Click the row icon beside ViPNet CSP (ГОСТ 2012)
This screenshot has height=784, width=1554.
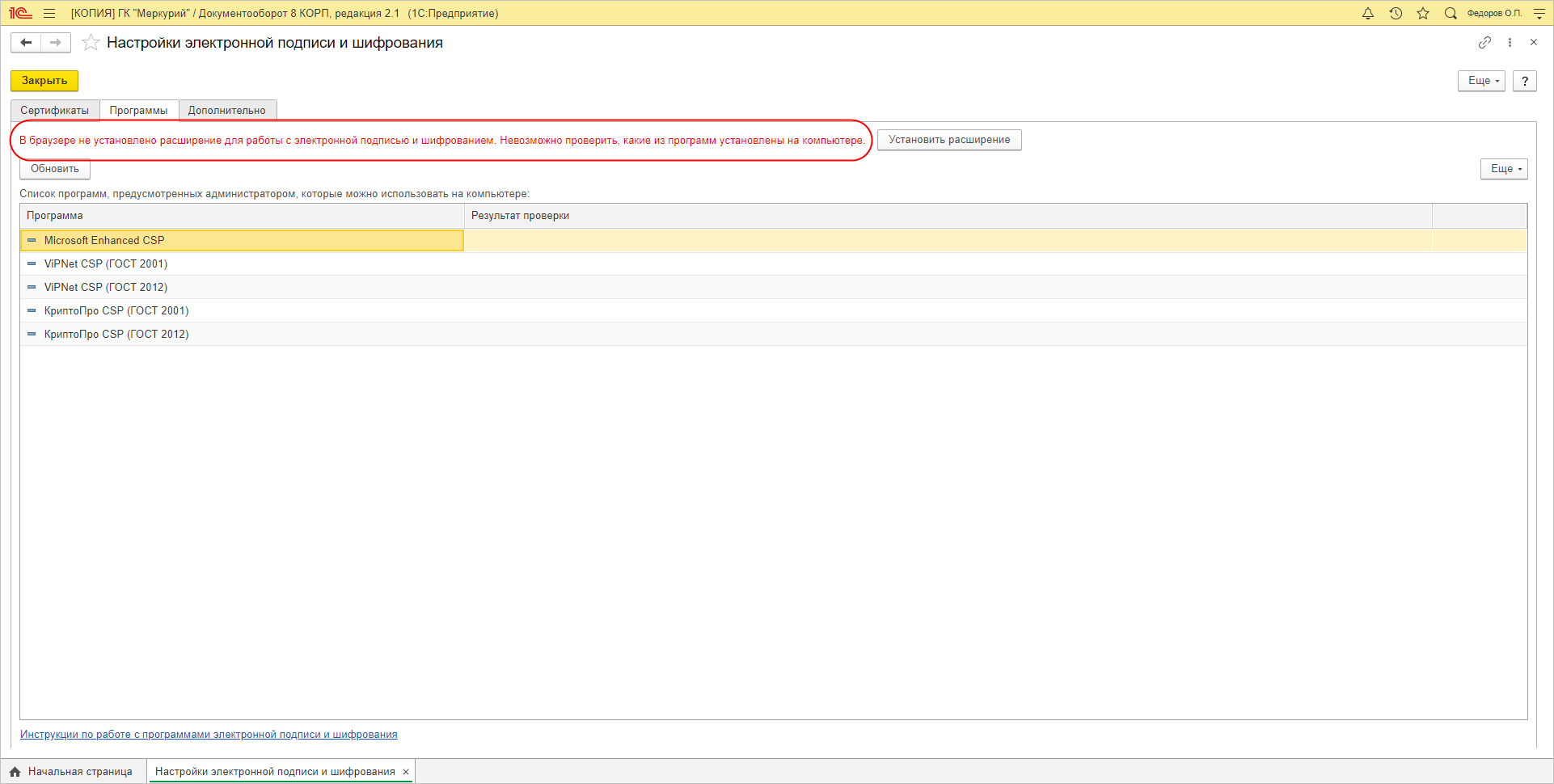coord(32,287)
